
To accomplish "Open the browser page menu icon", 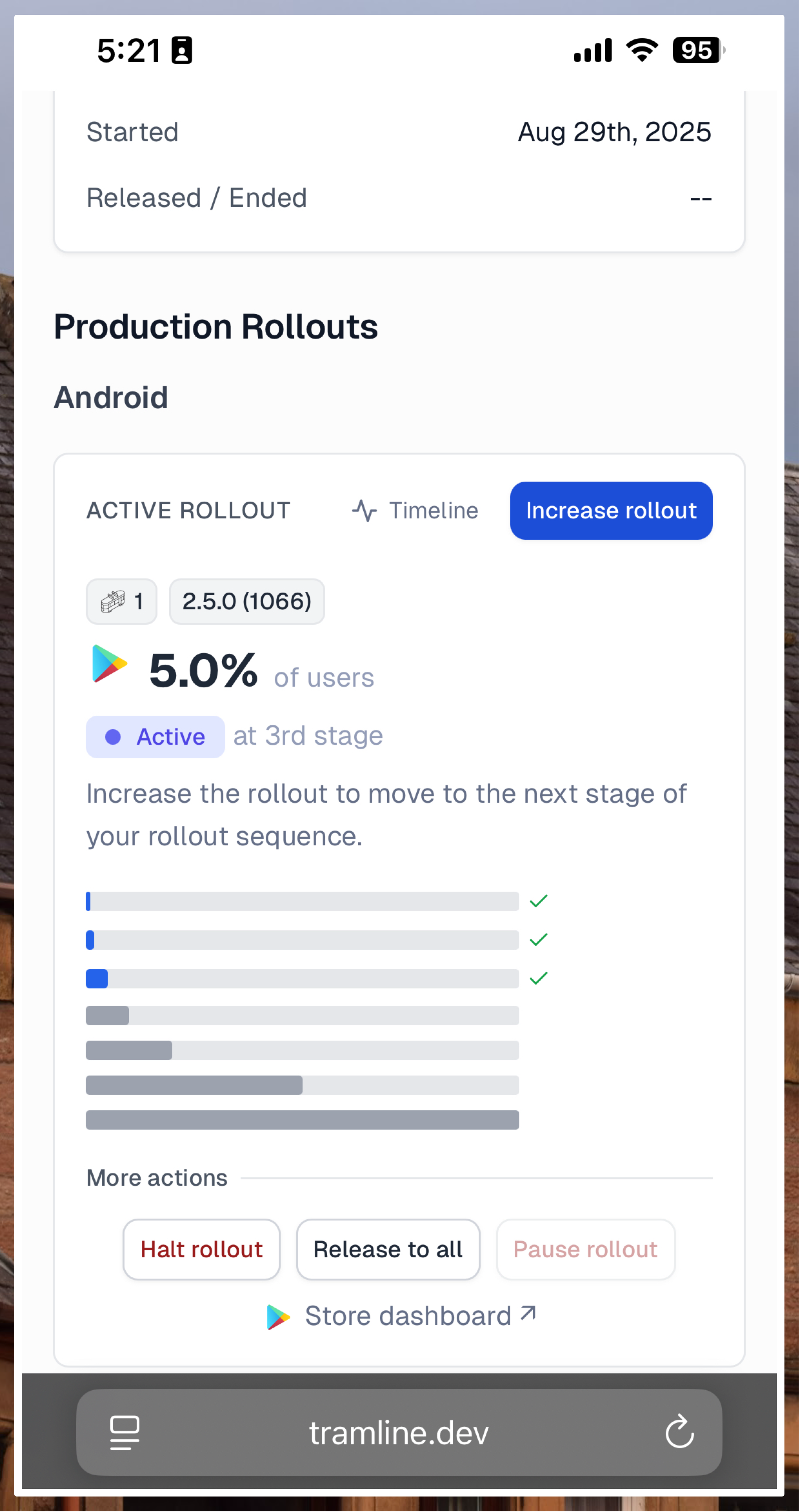I will pos(125,1433).
